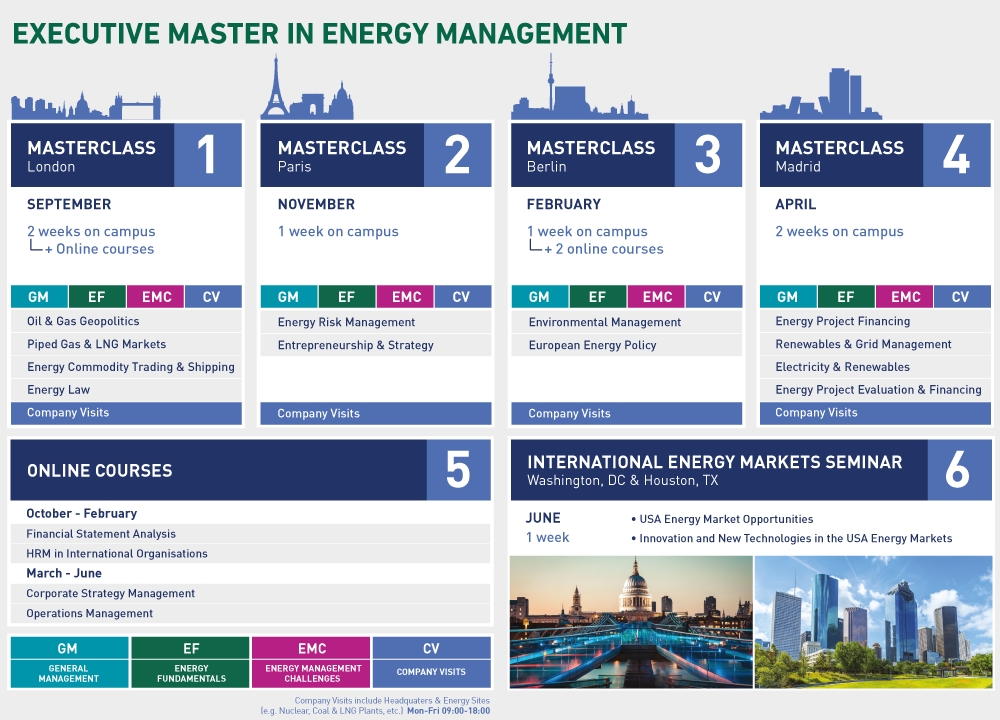This screenshot has width=1000, height=720.
Task: Select the number 2 Masterclass Paris badge
Action: [x=457, y=155]
